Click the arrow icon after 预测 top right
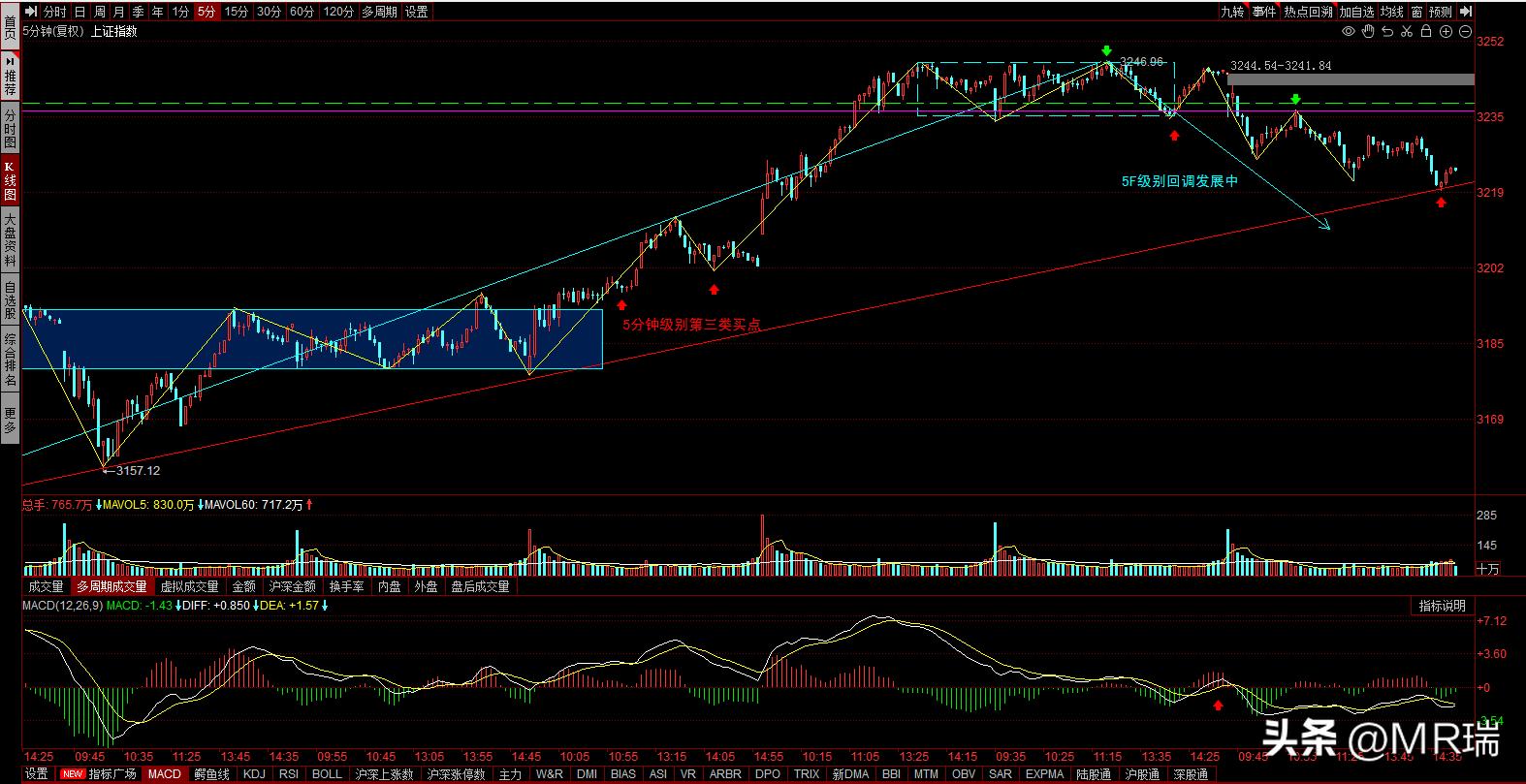Screen dimensions: 1526x784 (1465, 12)
